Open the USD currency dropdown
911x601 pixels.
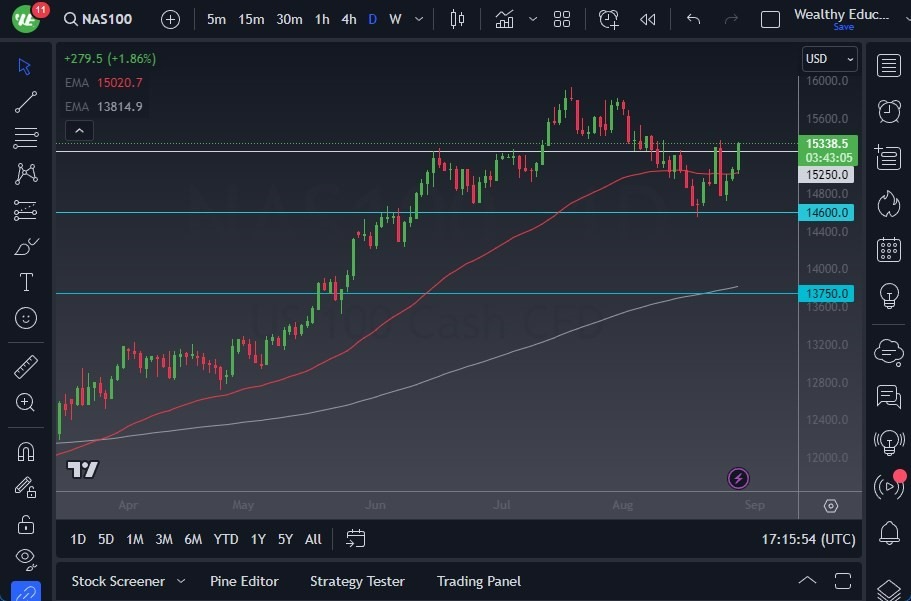click(x=830, y=58)
